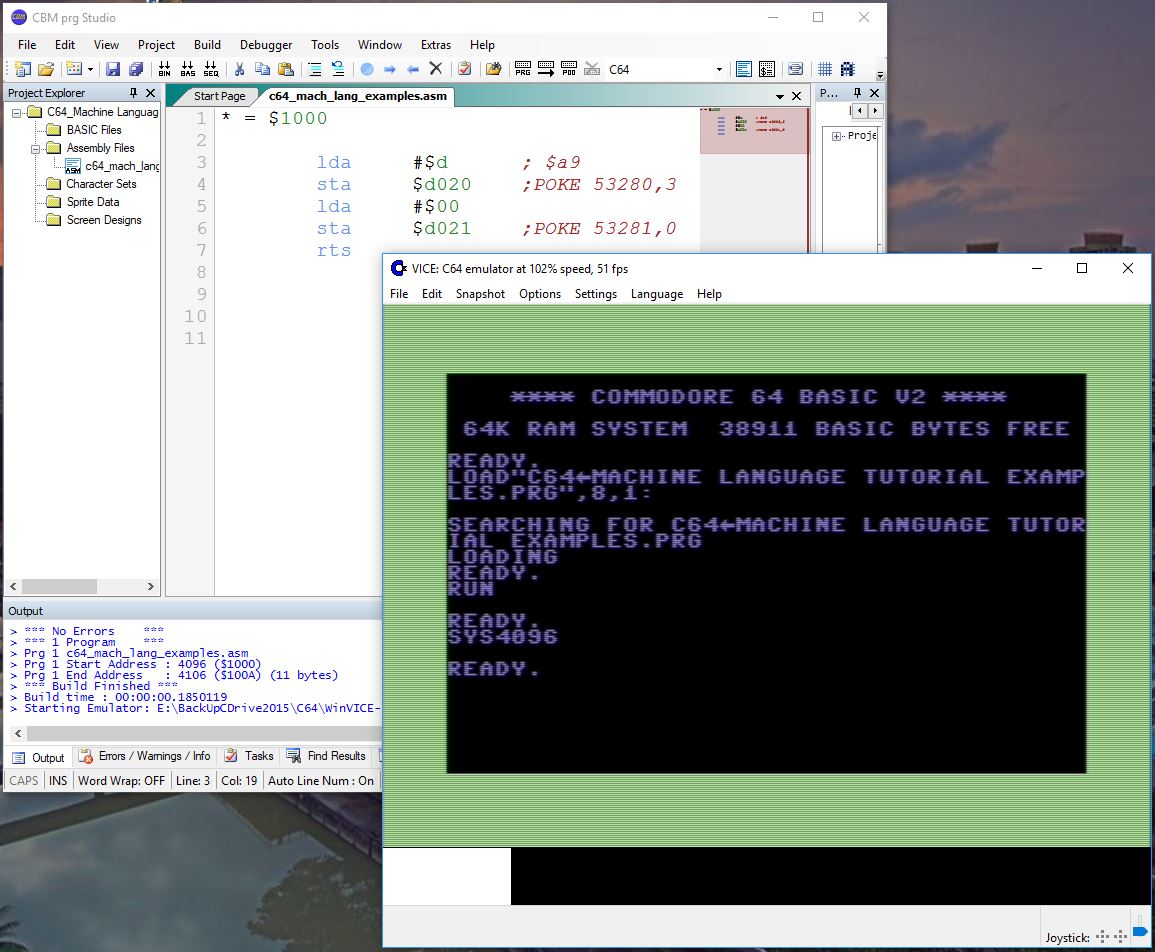Expand the Proje node in right panel
Viewport: 1155px width, 952px height.
pos(837,136)
